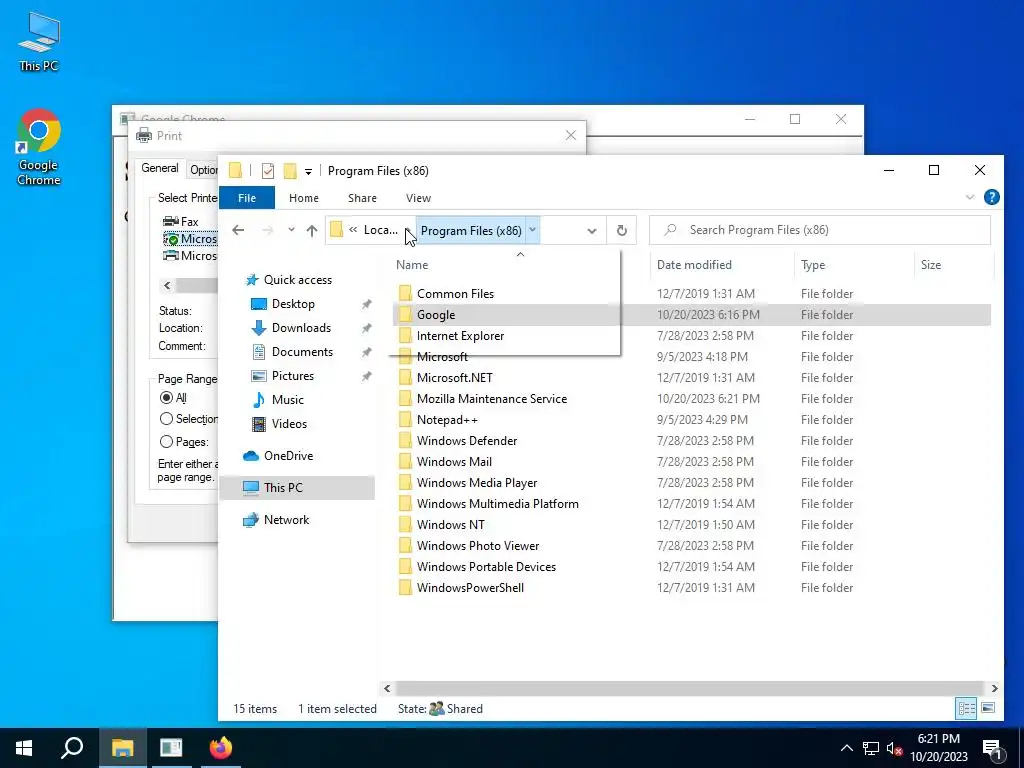The height and width of the screenshot is (768, 1024).
Task: Select the Microsoft.NET folder
Action: tap(455, 377)
